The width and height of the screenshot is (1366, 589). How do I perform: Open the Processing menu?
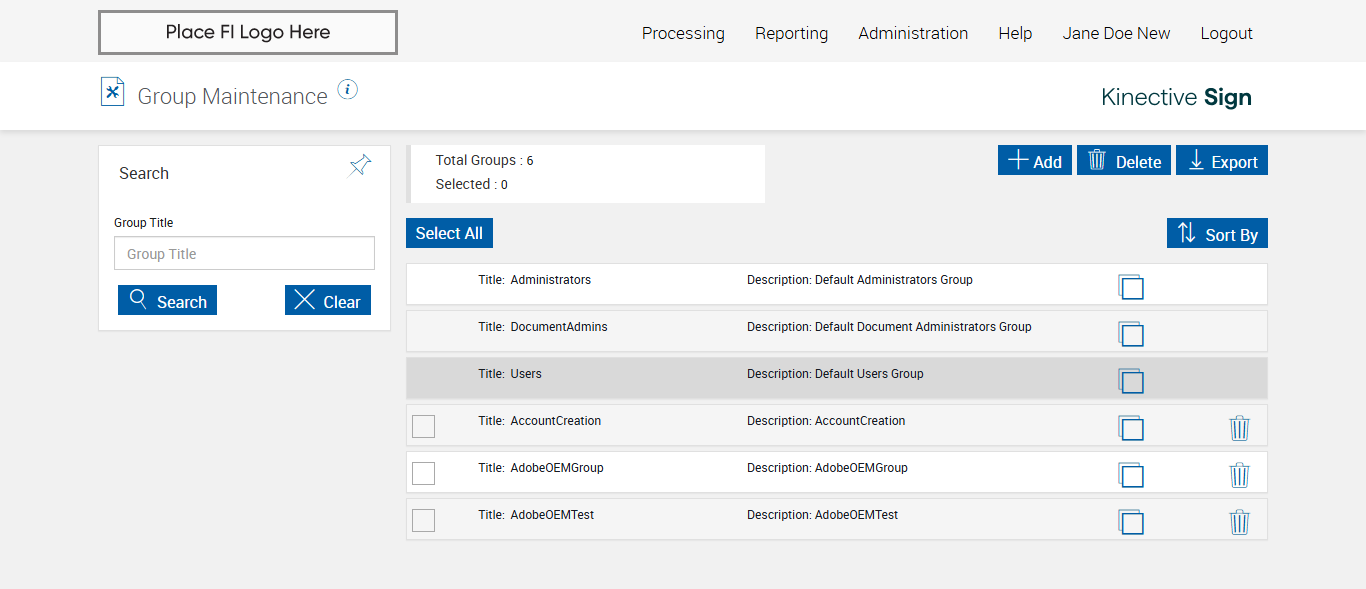683,33
